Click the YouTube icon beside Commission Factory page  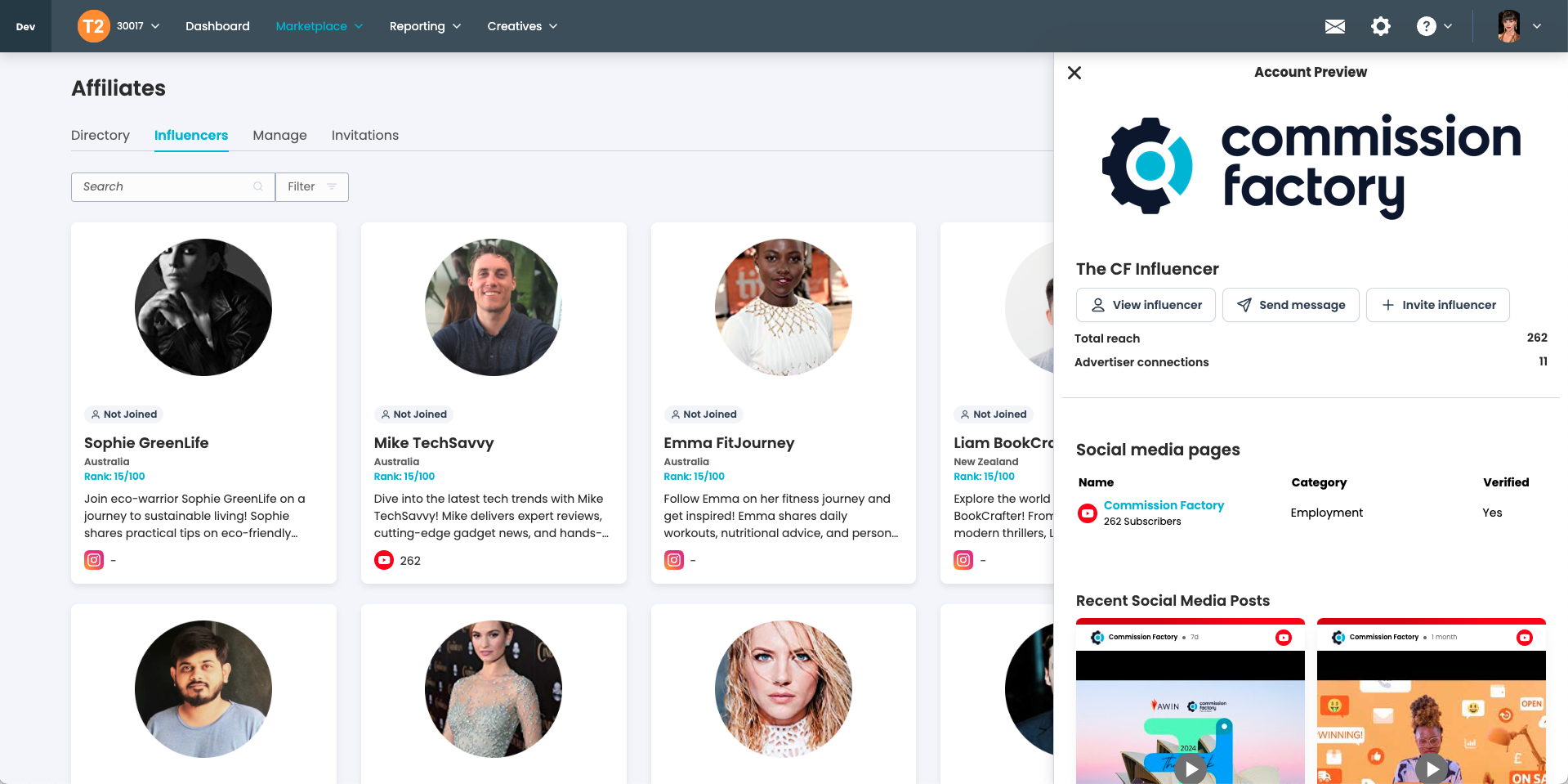coord(1087,513)
